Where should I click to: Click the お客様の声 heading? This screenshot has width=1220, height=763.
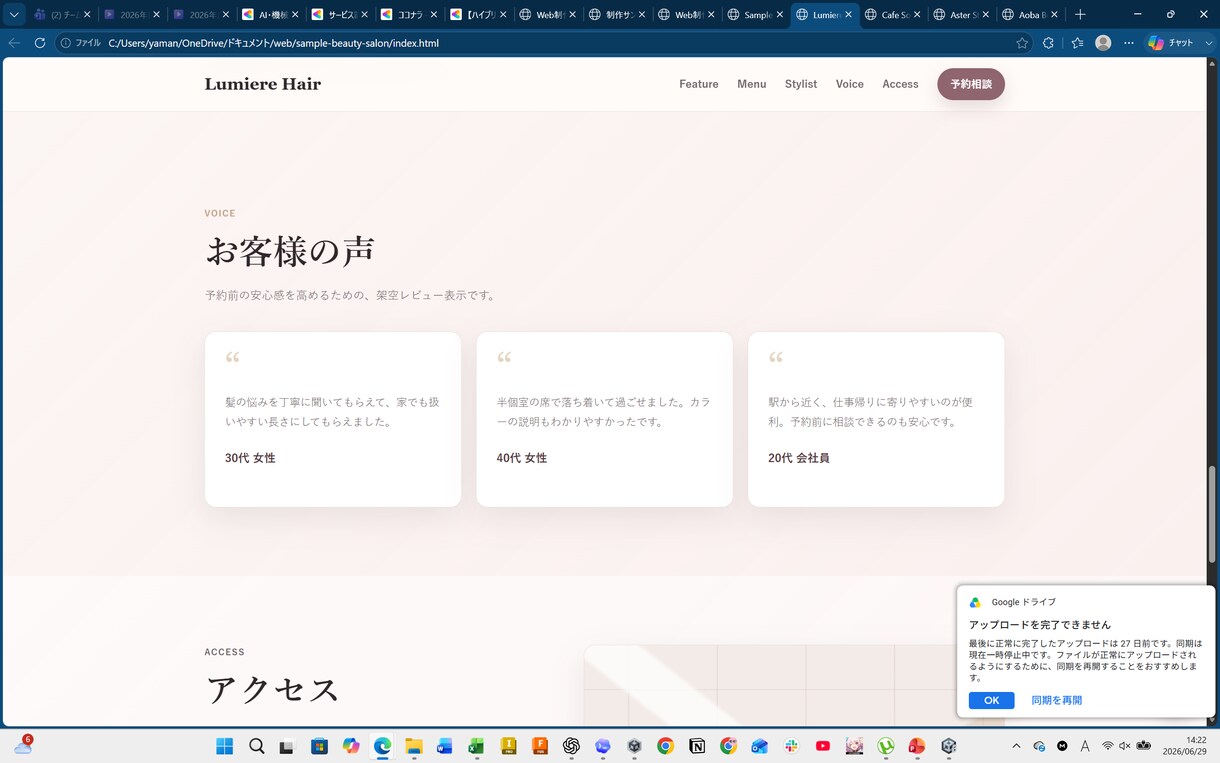coord(290,251)
